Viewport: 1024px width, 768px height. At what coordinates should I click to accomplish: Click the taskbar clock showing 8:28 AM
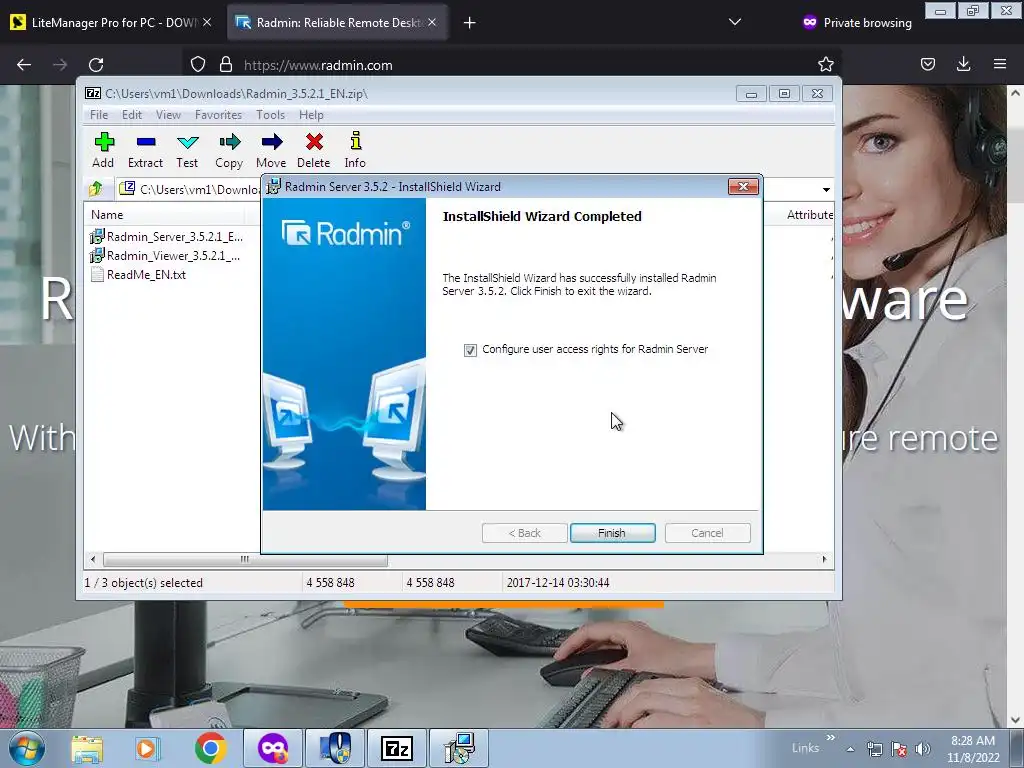click(x=973, y=749)
